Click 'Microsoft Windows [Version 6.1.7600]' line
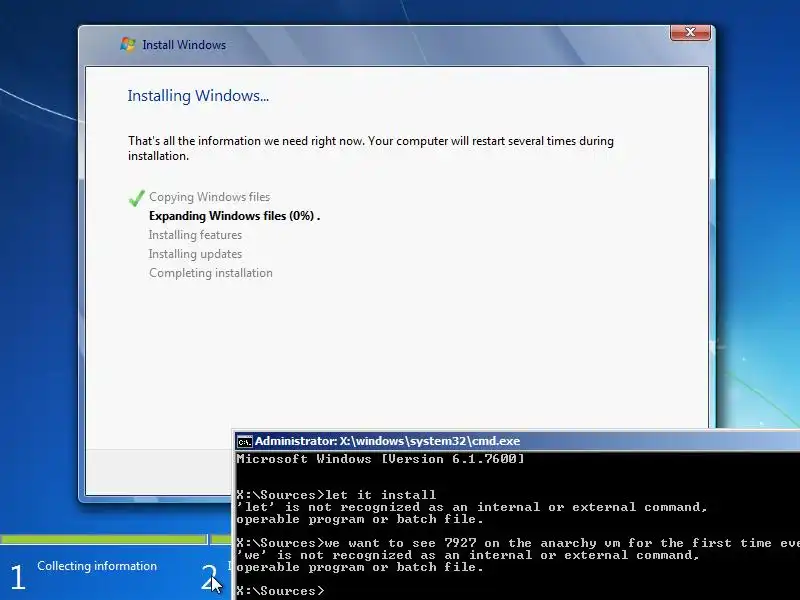 (x=380, y=459)
